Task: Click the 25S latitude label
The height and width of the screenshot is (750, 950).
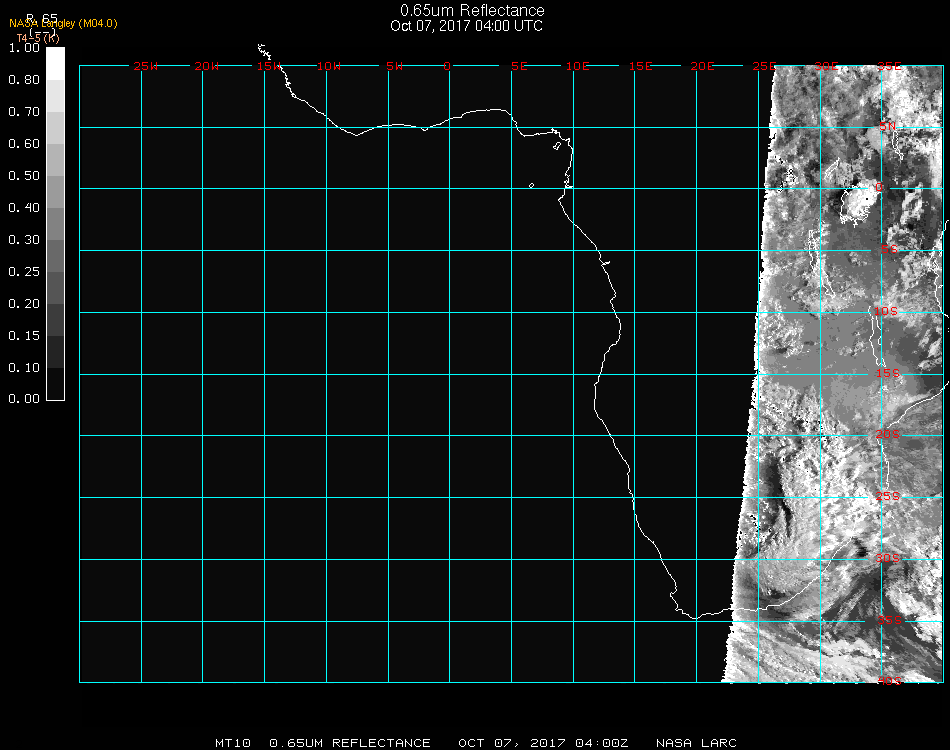Action: click(x=889, y=496)
